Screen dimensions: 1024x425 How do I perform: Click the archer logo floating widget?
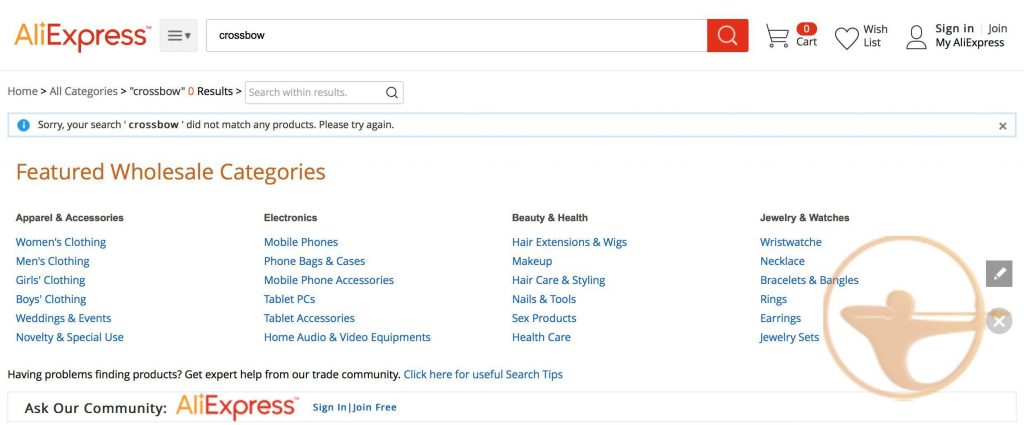pyautogui.click(x=904, y=318)
